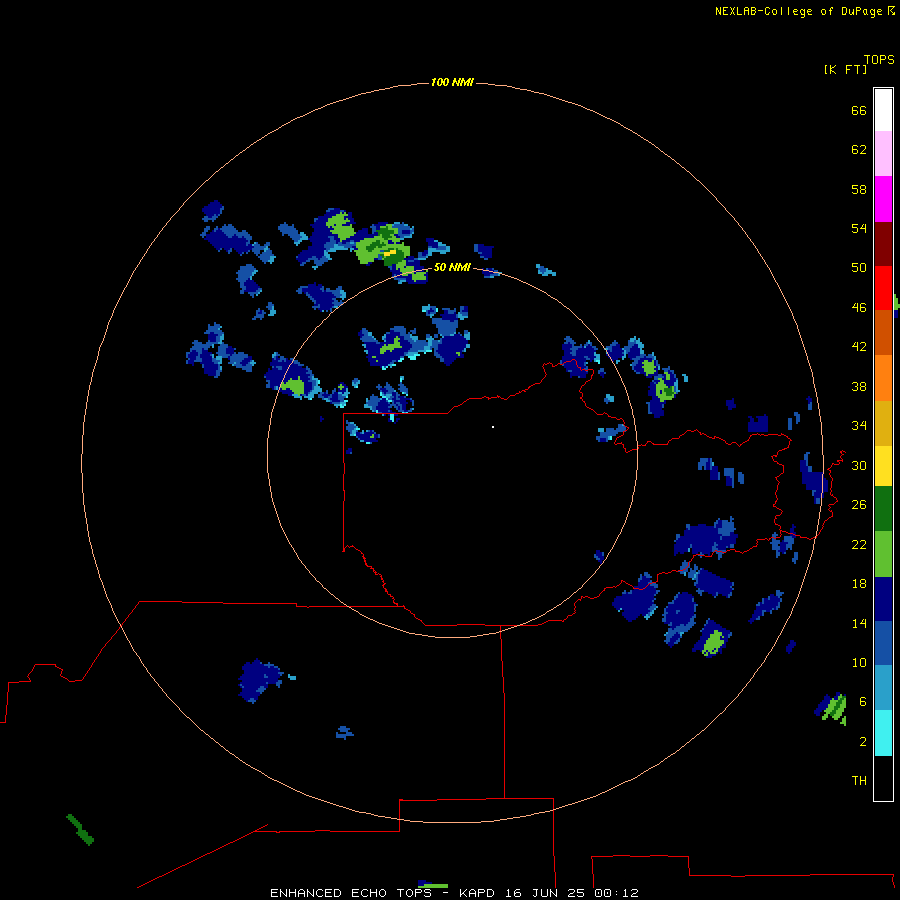
Task: Click the 30 legend value
Action: (x=859, y=465)
